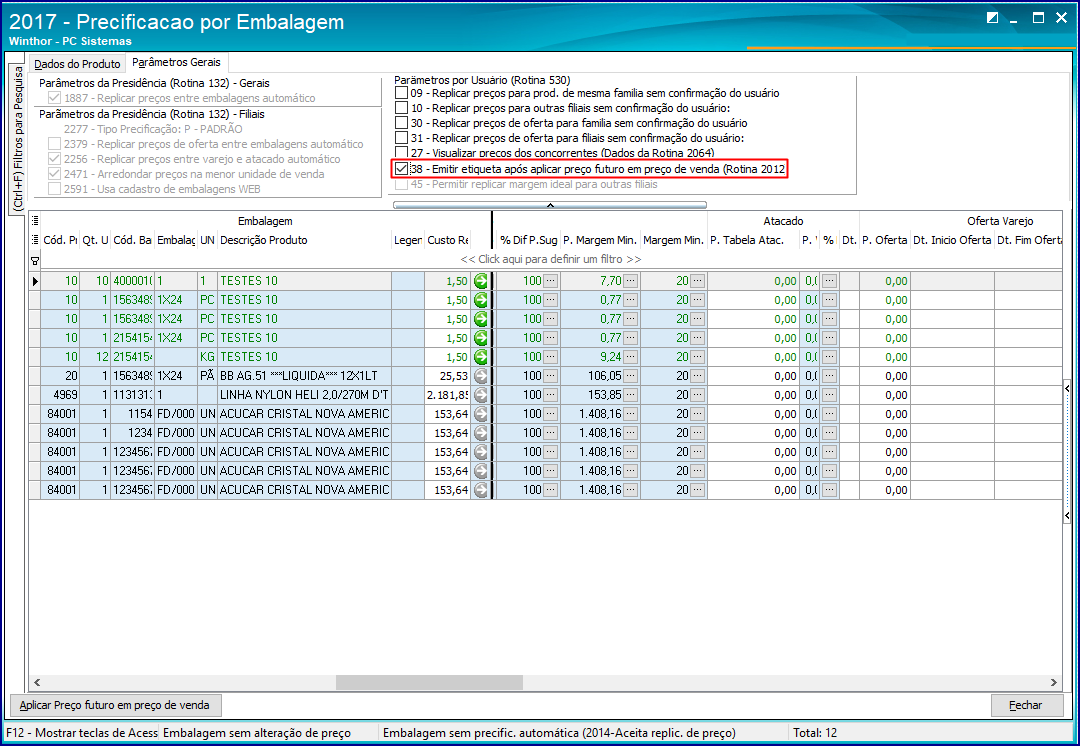Select the cell 'LINHA NYLON HELI 2,0/270M D'T'
This screenshot has width=1080, height=746.
click(304, 395)
